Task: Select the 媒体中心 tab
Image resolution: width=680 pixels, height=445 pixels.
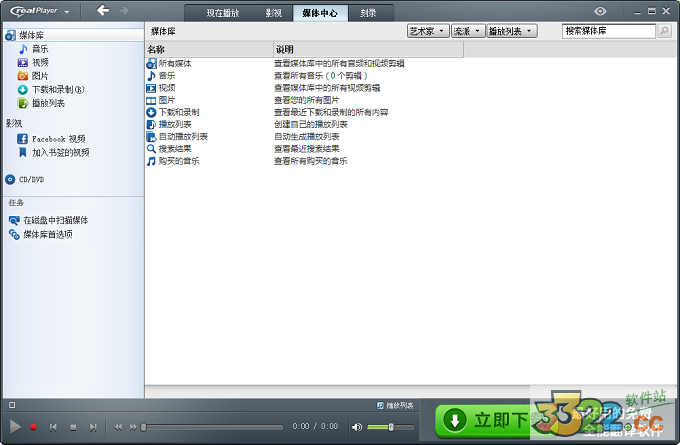Action: [320, 13]
